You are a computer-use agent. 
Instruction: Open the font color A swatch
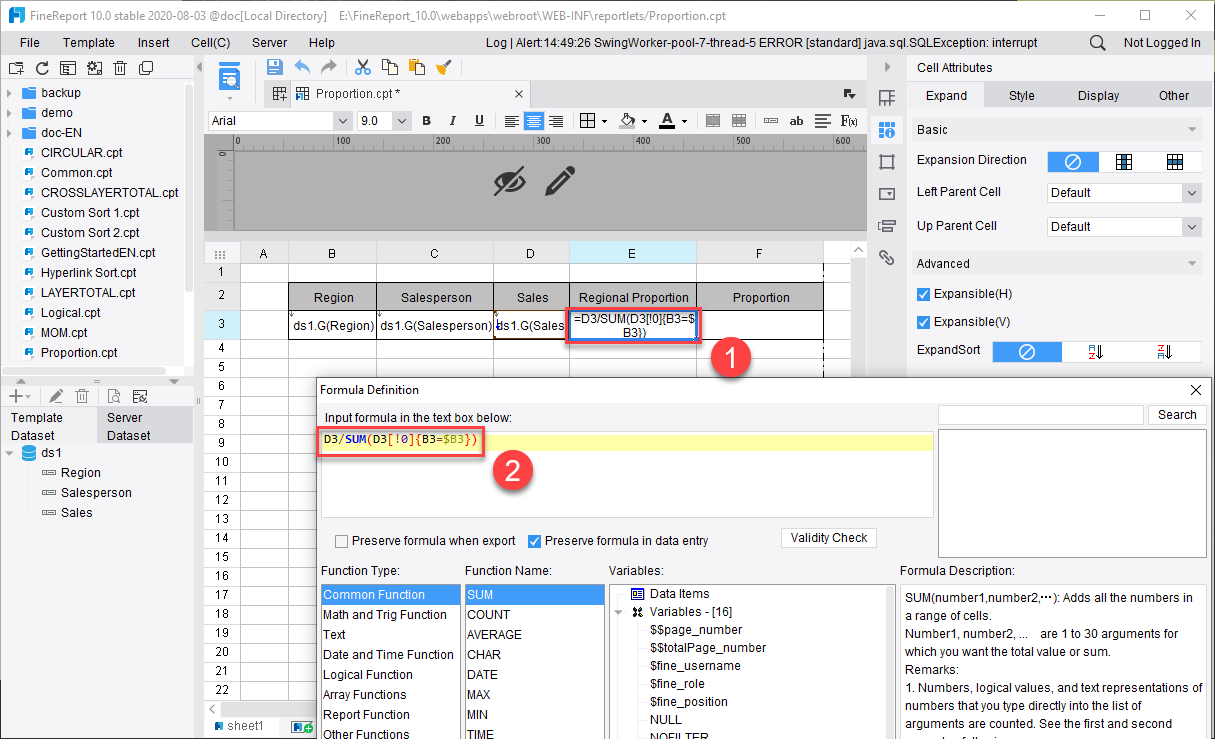tap(667, 121)
